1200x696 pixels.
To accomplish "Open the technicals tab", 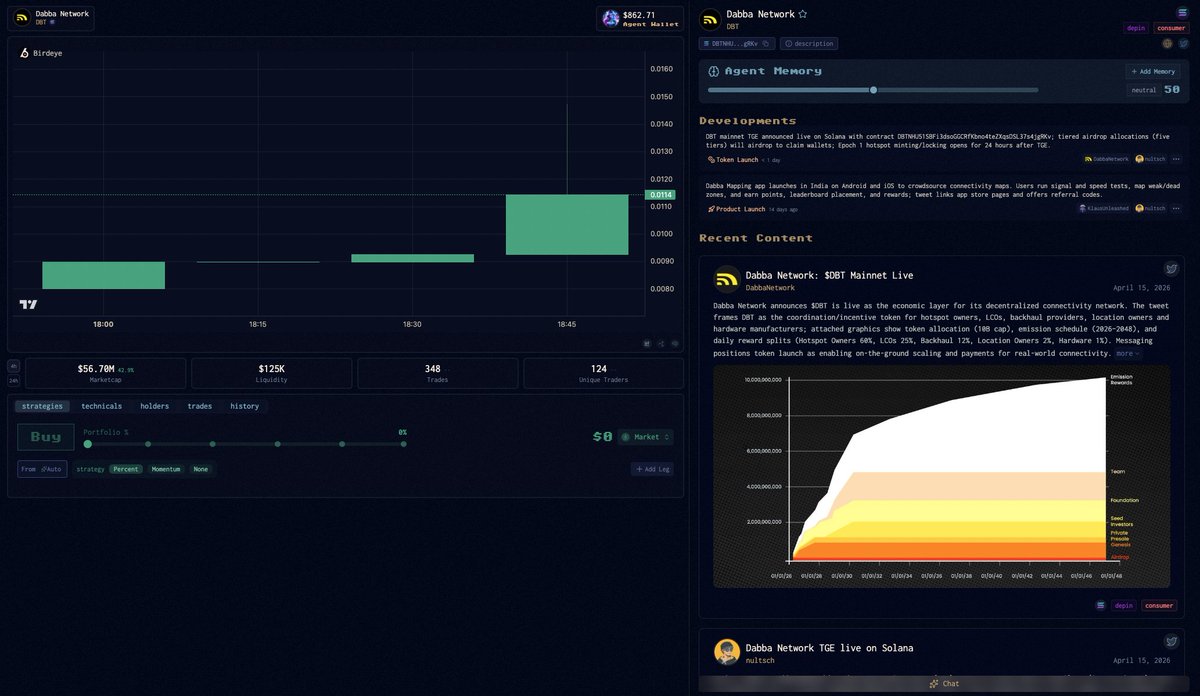I will pyautogui.click(x=101, y=406).
